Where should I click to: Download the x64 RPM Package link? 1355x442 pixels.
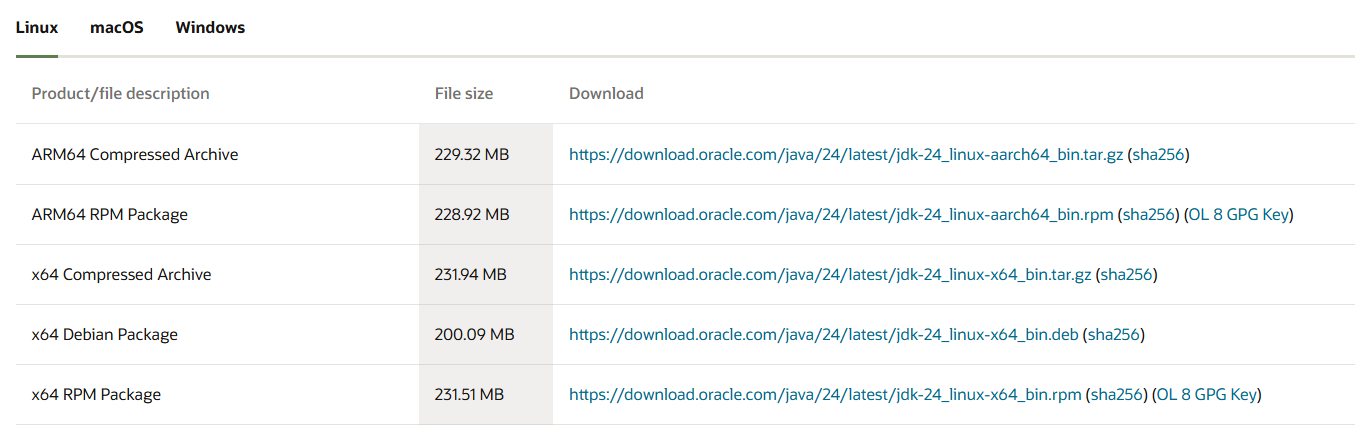coord(825,395)
